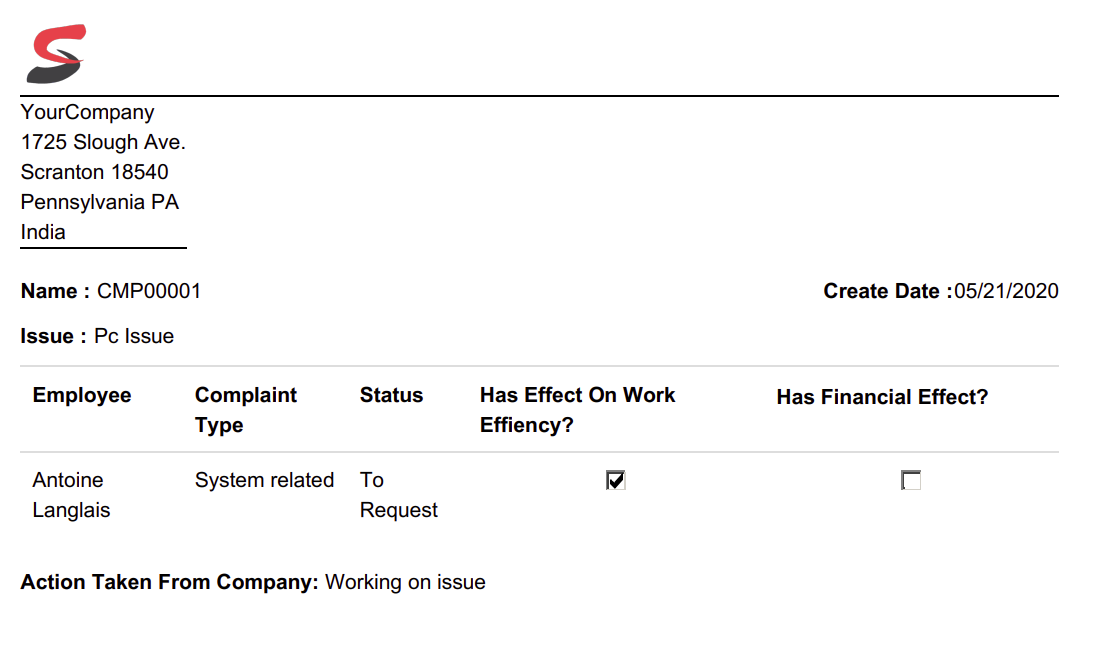
Task: Select the 1725 Slough Ave. address line
Action: tap(103, 142)
